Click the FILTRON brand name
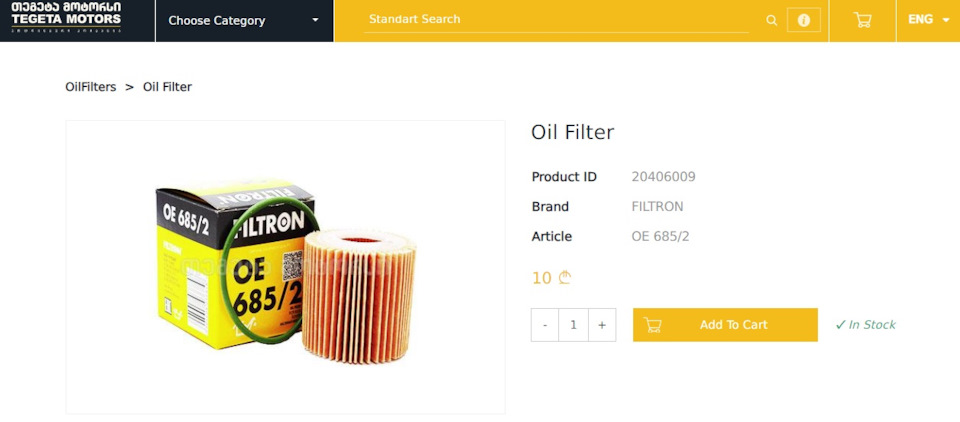Screen dimensions: 960x422 pos(657,207)
